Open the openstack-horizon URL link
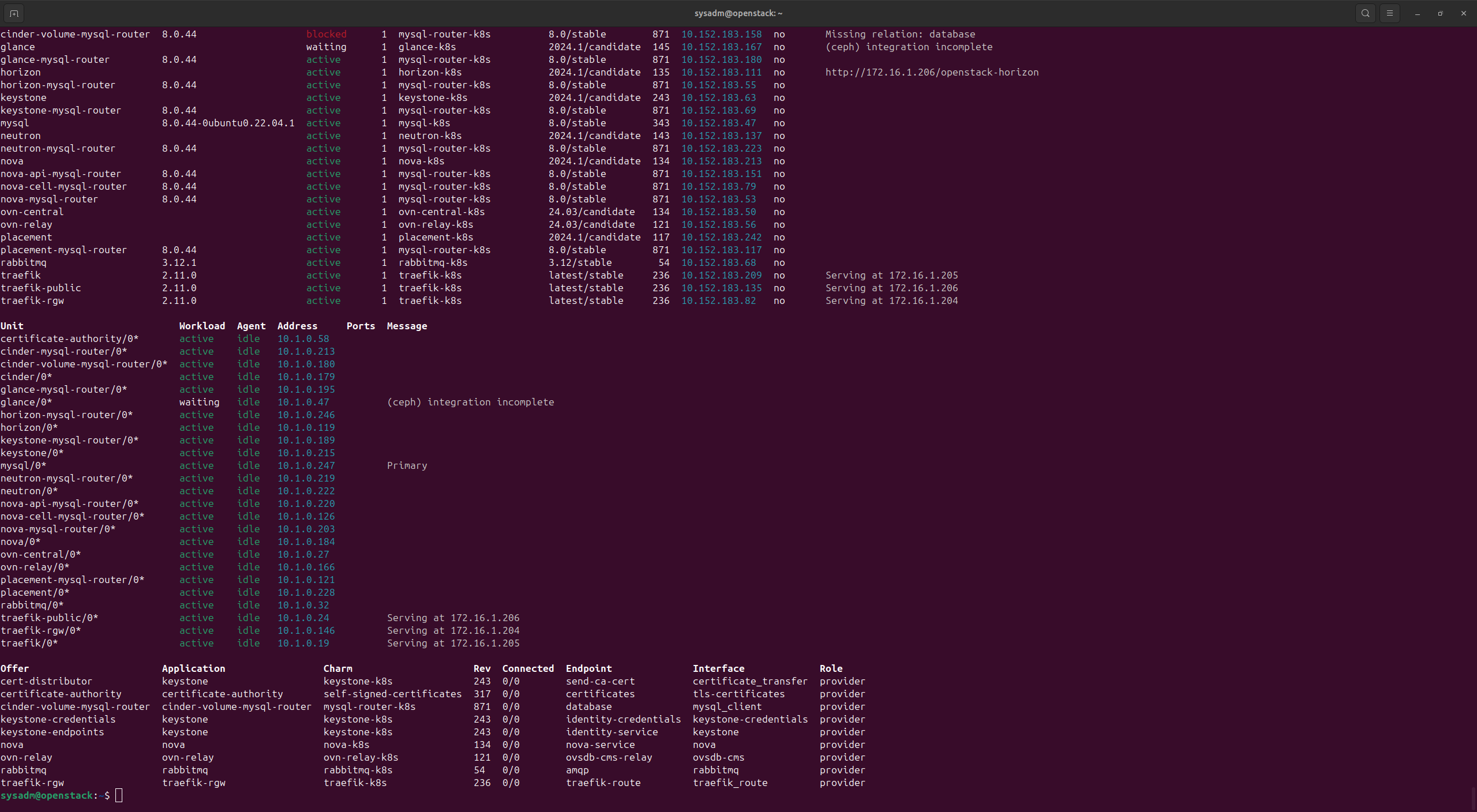This screenshot has height=812, width=1477. tap(931, 72)
